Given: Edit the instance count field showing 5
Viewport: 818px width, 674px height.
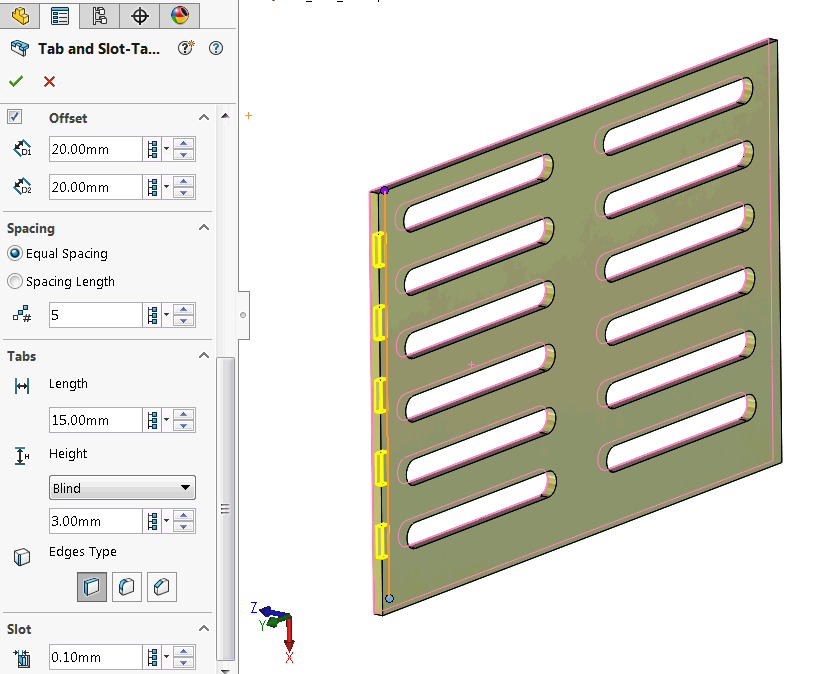Looking at the screenshot, I should click(95, 315).
